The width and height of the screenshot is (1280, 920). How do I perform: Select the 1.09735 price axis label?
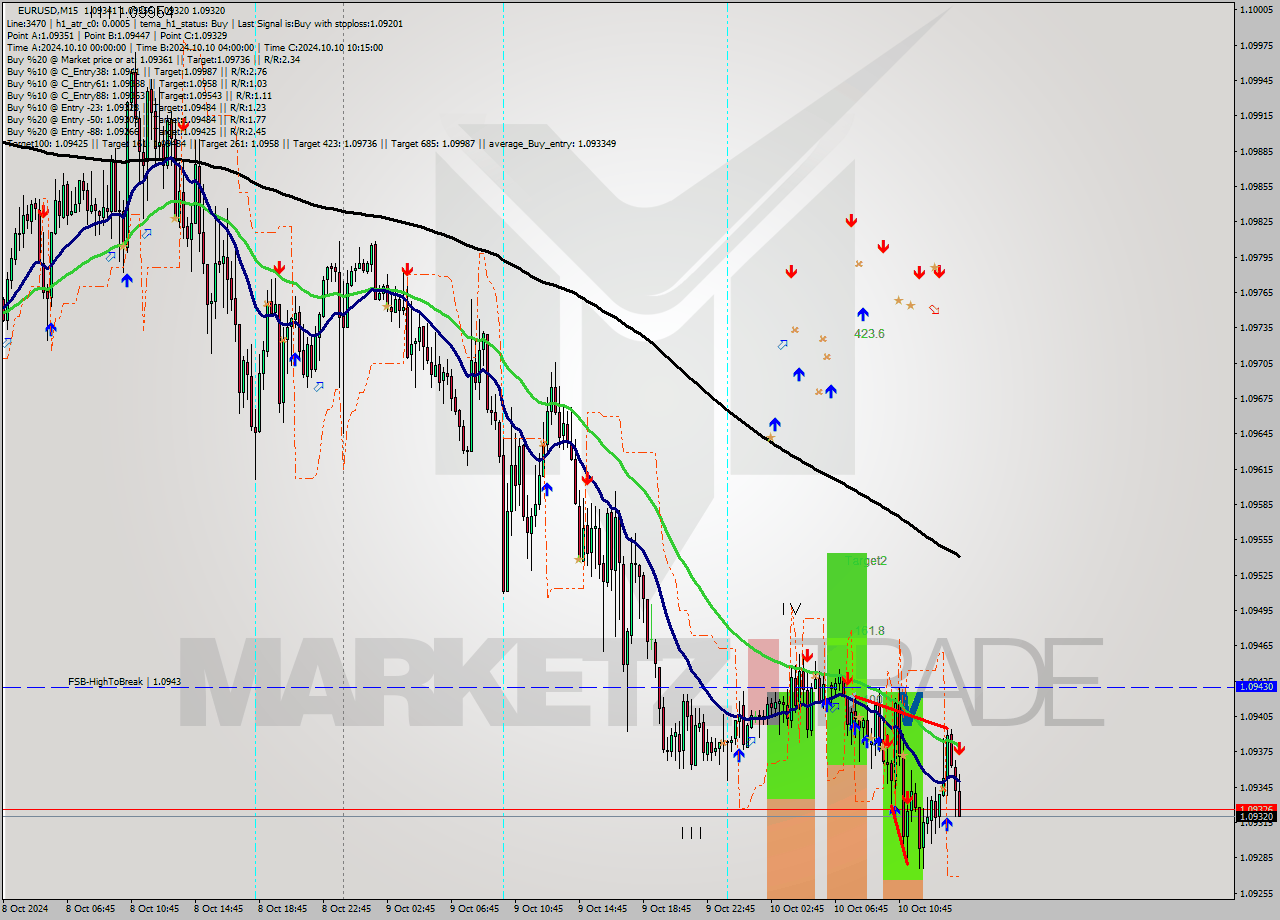[x=1256, y=327]
